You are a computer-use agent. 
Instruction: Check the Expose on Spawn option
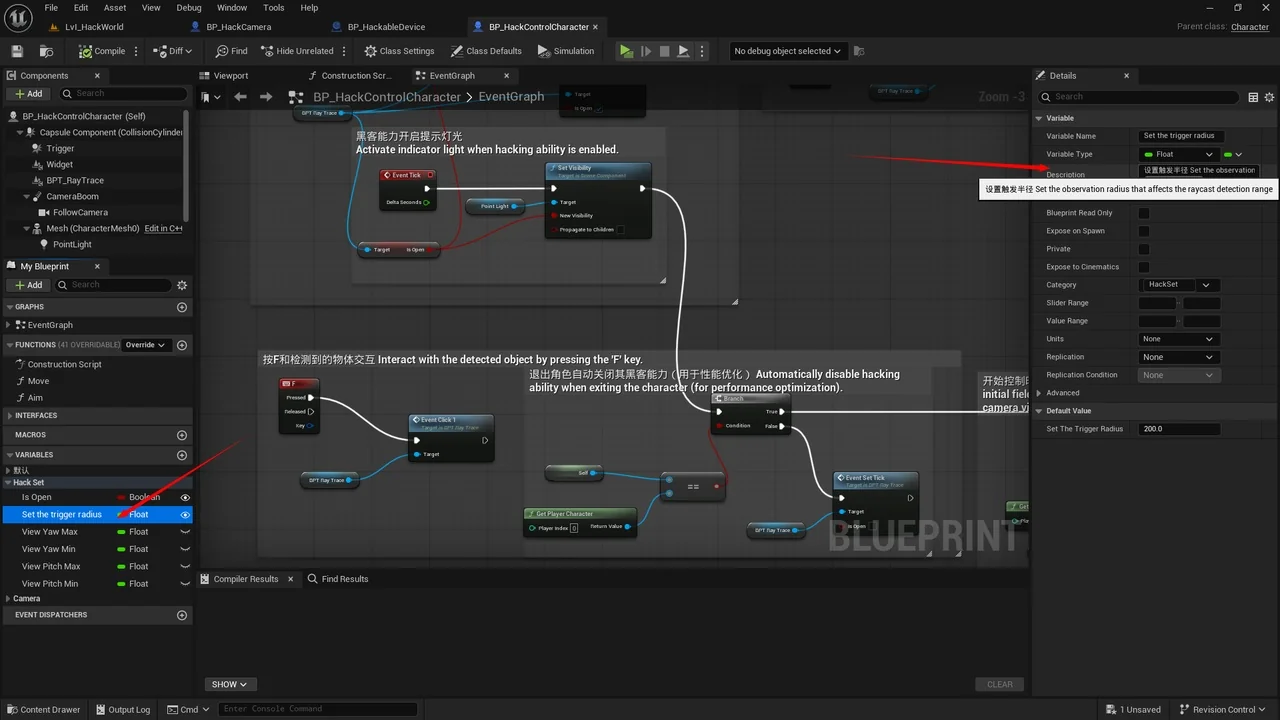click(x=1144, y=231)
